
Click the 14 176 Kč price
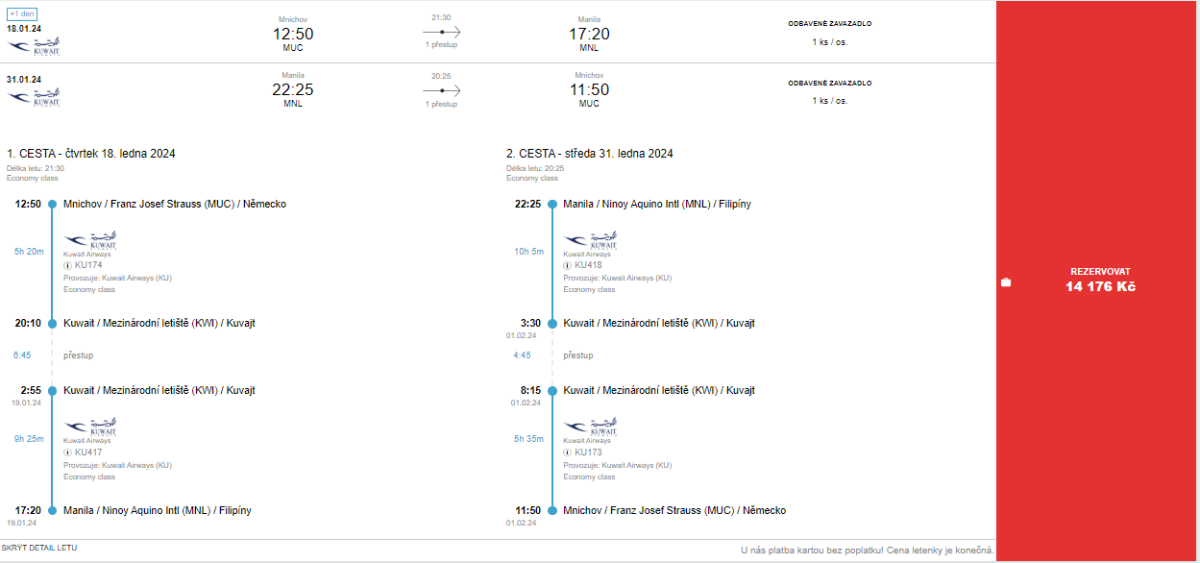coord(1100,287)
